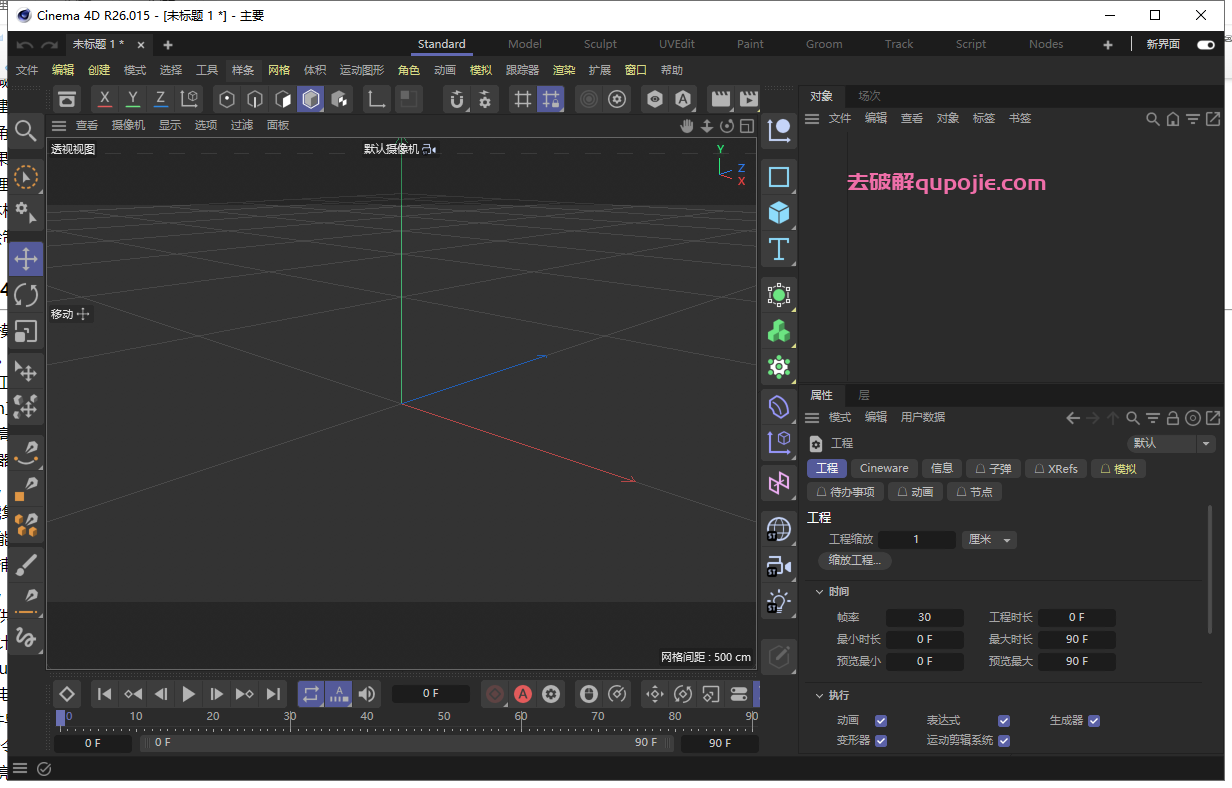The image size is (1232, 788).
Task: Click the home icon in Object Manager
Action: coord(1173,118)
